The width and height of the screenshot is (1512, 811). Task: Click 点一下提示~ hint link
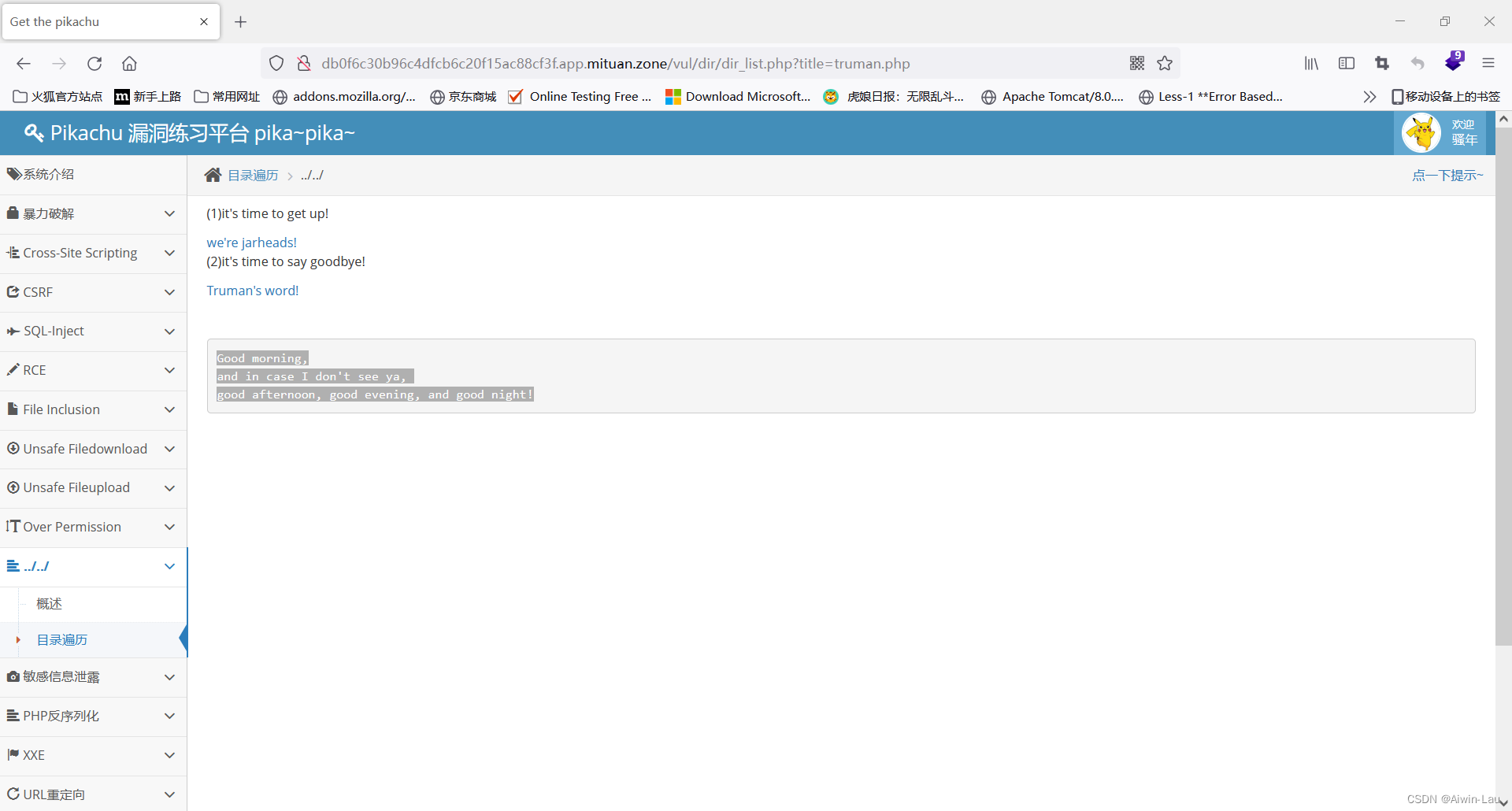[1447, 176]
